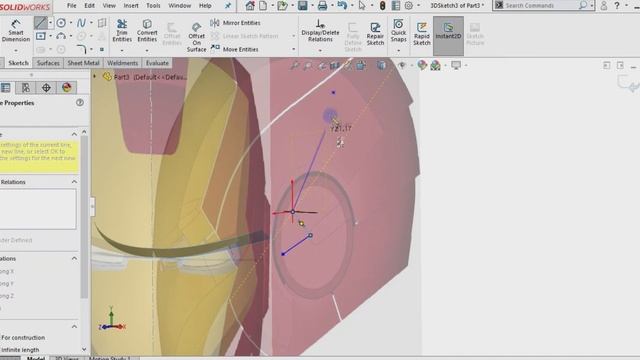
Task: Open Move Entities dropdown arrow
Action: click(293, 49)
